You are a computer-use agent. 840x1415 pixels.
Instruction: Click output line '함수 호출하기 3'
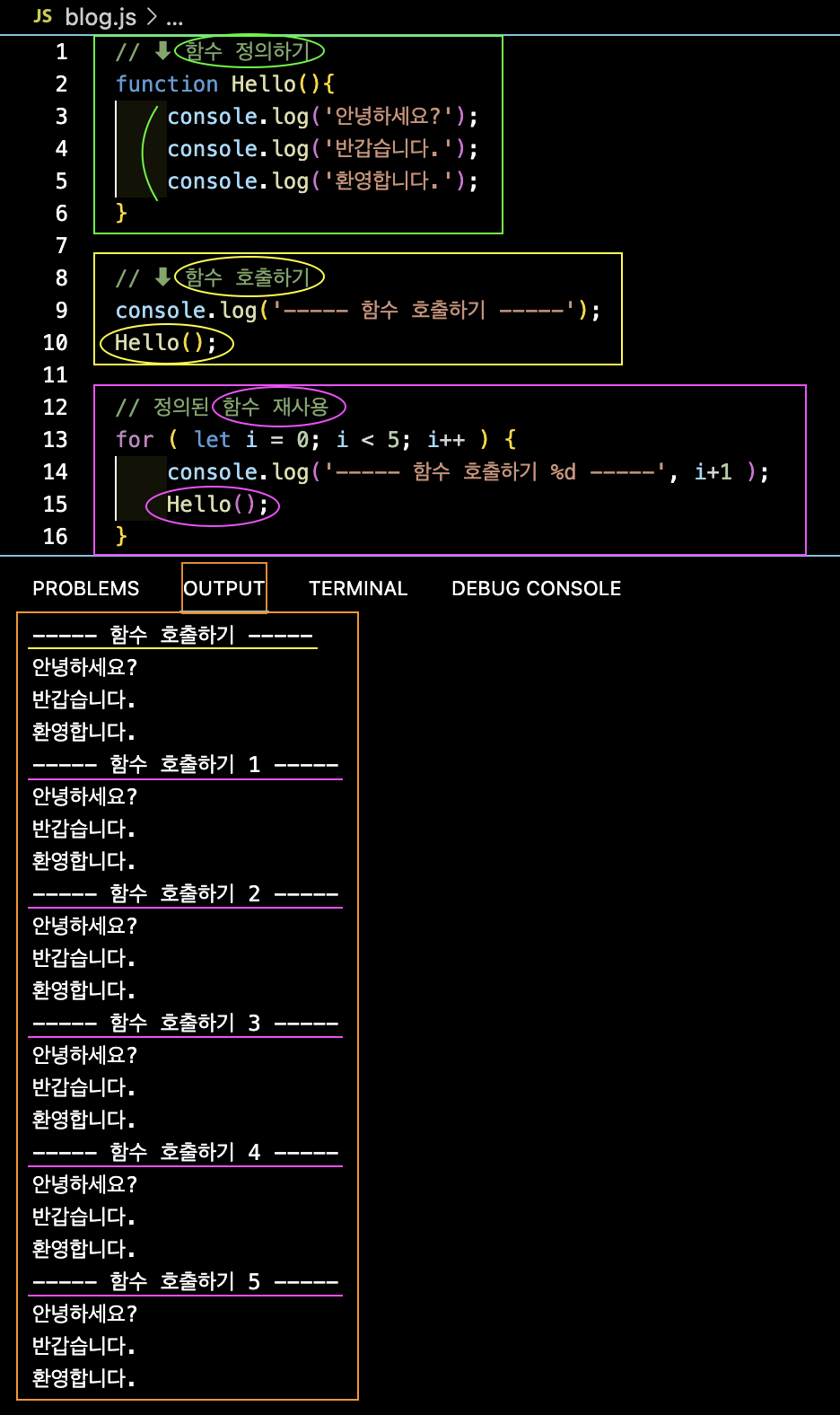coord(186,1023)
